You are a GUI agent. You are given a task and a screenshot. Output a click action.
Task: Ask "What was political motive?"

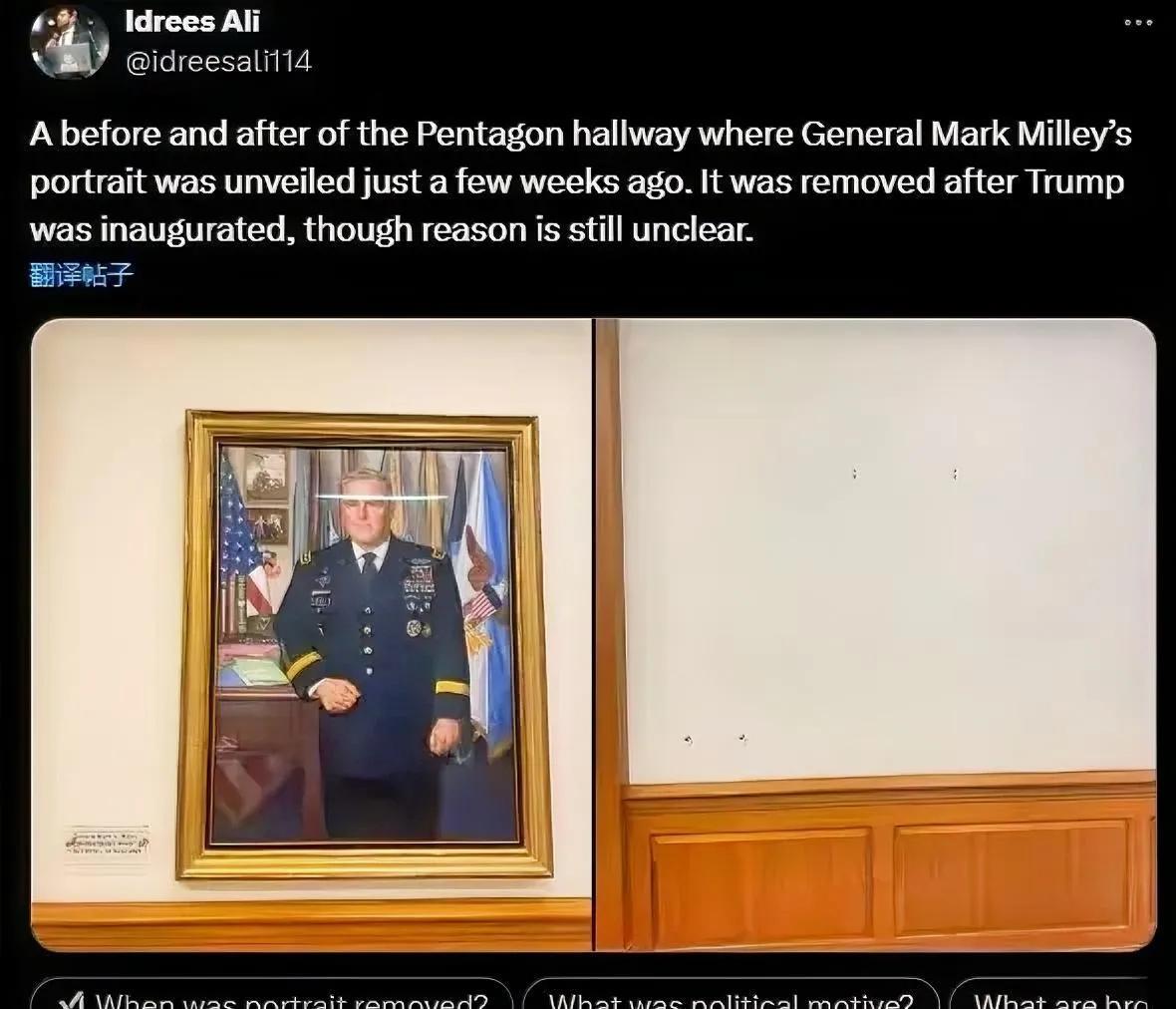(x=731, y=995)
